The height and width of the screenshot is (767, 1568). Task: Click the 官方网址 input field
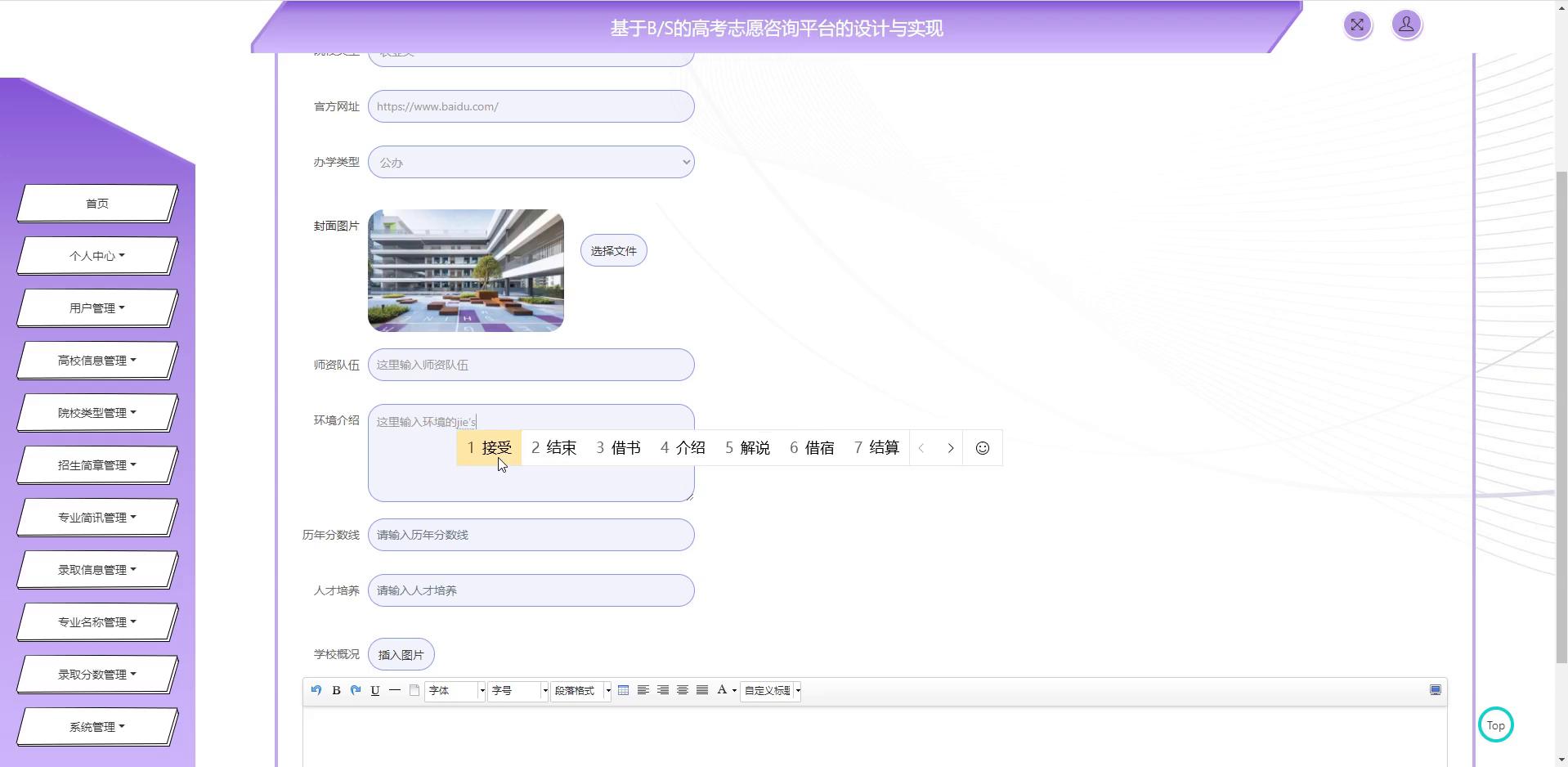click(531, 106)
